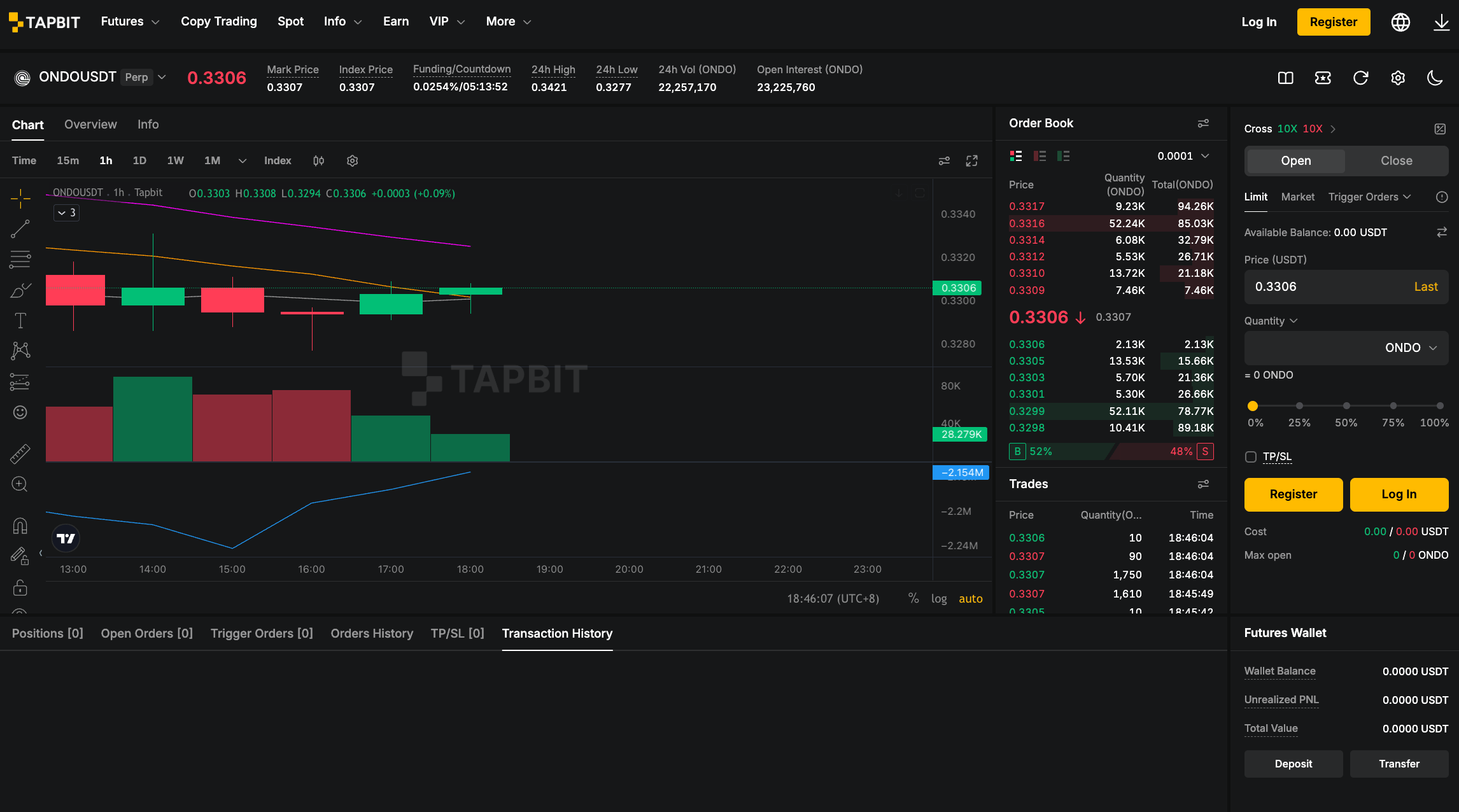Select the trend line drawing tool
The width and height of the screenshot is (1459, 812).
click(20, 229)
